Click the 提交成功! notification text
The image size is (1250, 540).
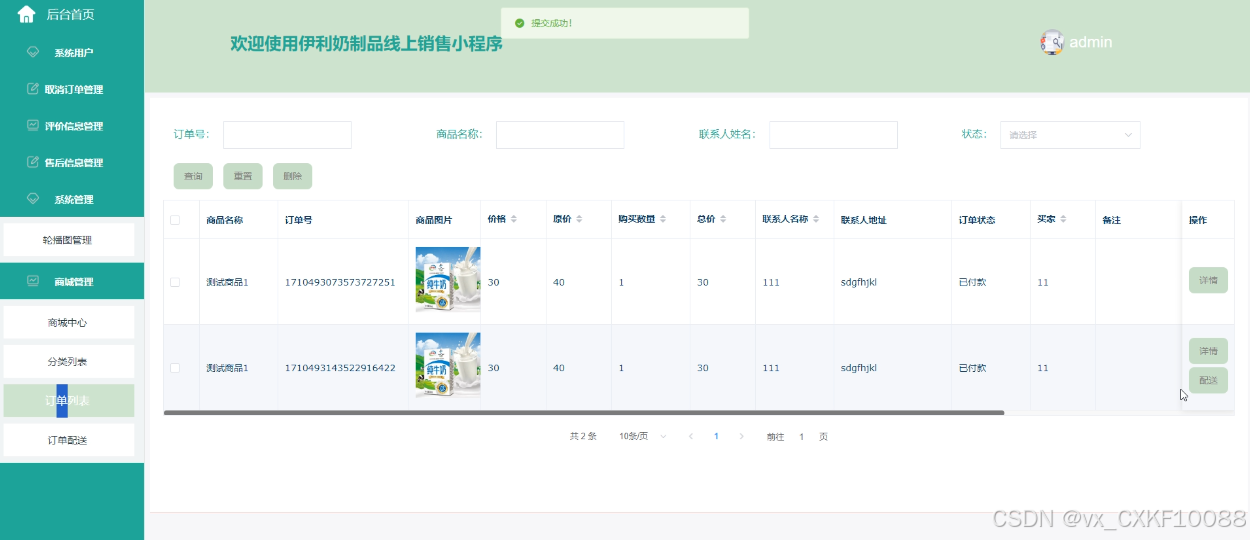point(552,23)
